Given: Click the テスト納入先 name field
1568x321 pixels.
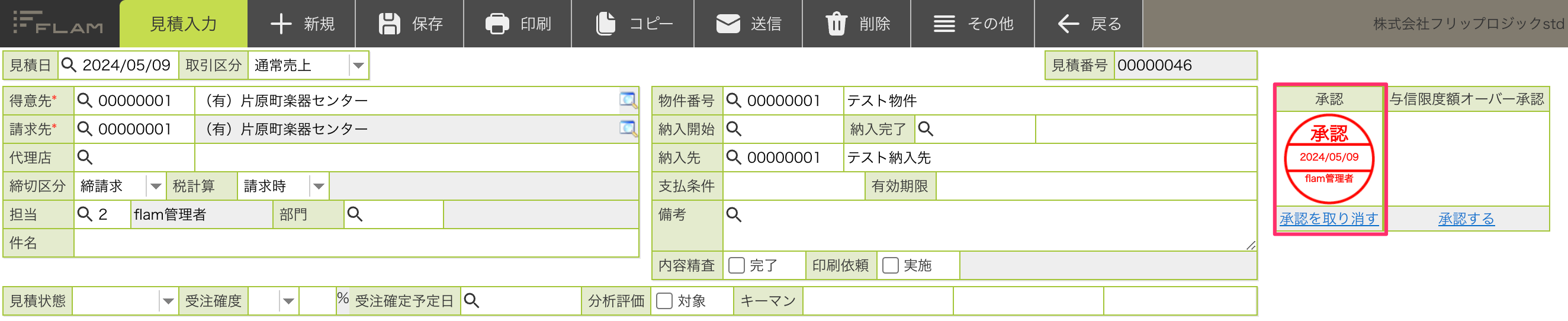Looking at the screenshot, I should [x=1049, y=158].
